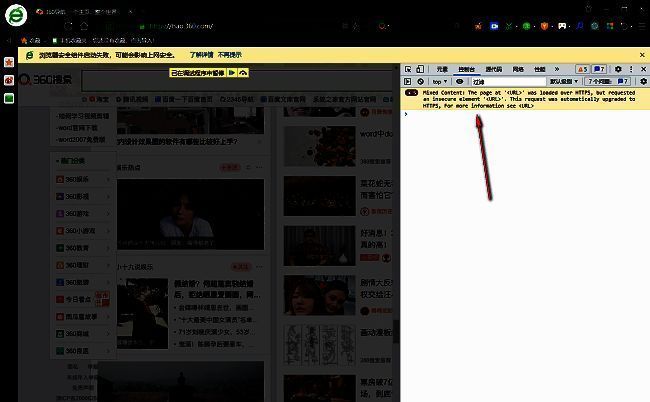Click the blue video camera extension icon
The width and height of the screenshot is (650, 402).
(494, 26)
